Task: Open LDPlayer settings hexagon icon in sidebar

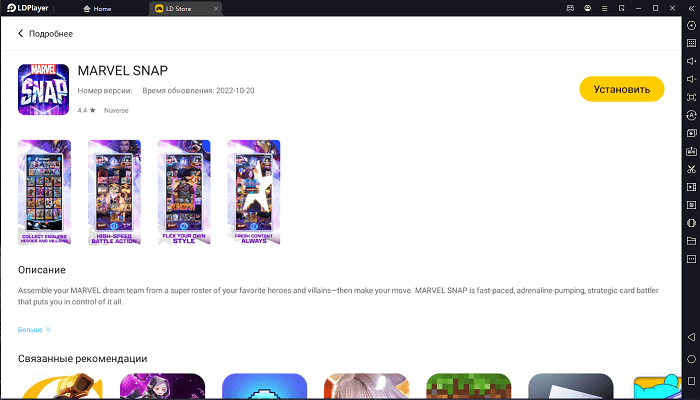Action: (691, 25)
